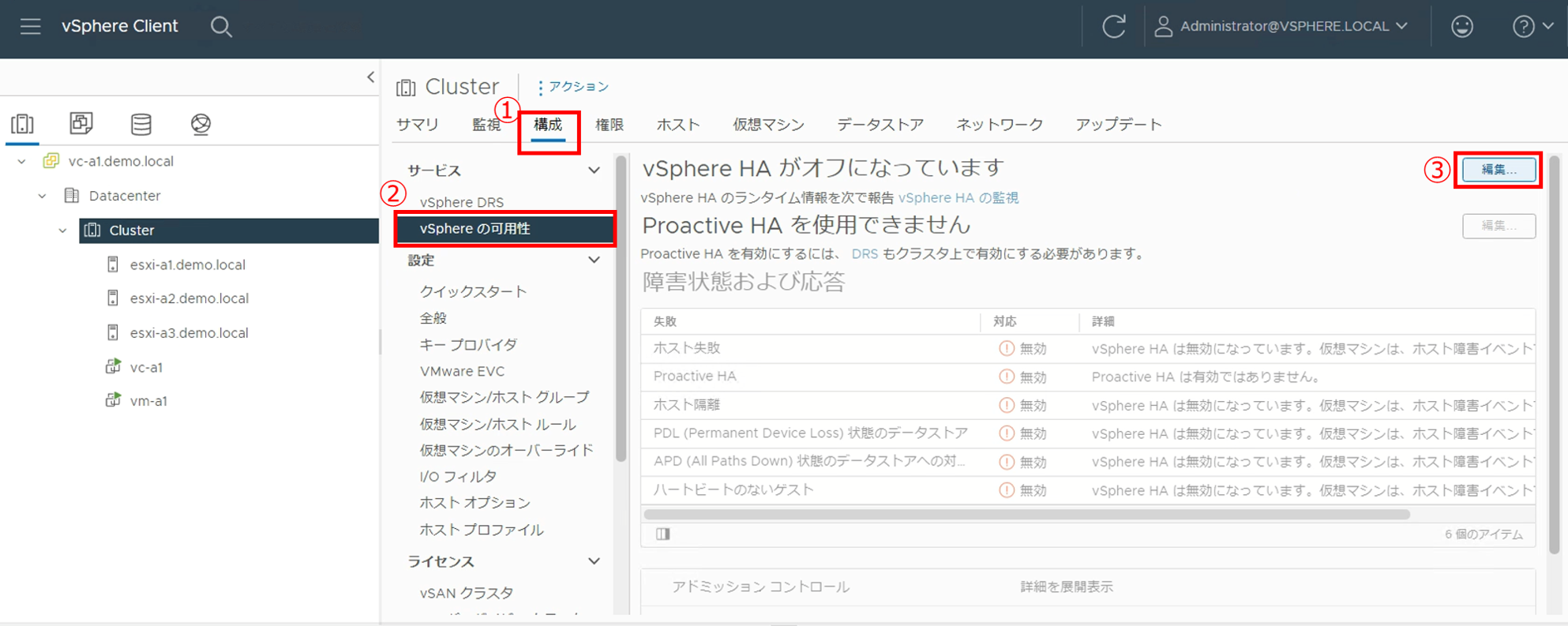Click the VM icon beside vc-a1

[113, 366]
